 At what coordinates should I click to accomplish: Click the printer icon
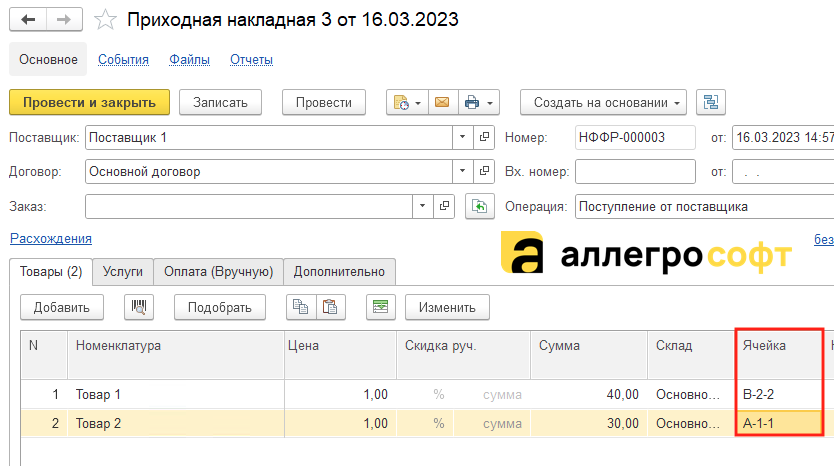pyautogui.click(x=472, y=102)
